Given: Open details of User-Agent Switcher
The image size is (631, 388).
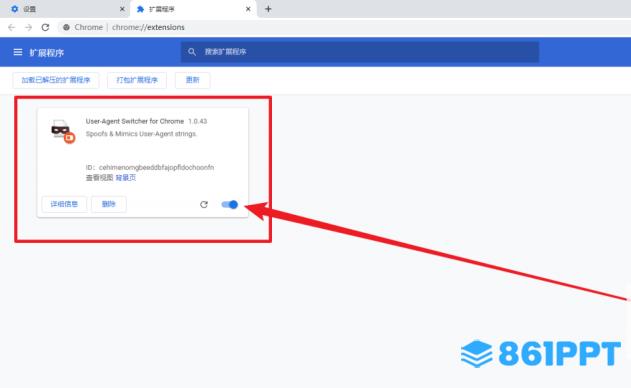Looking at the screenshot, I should tap(64, 204).
